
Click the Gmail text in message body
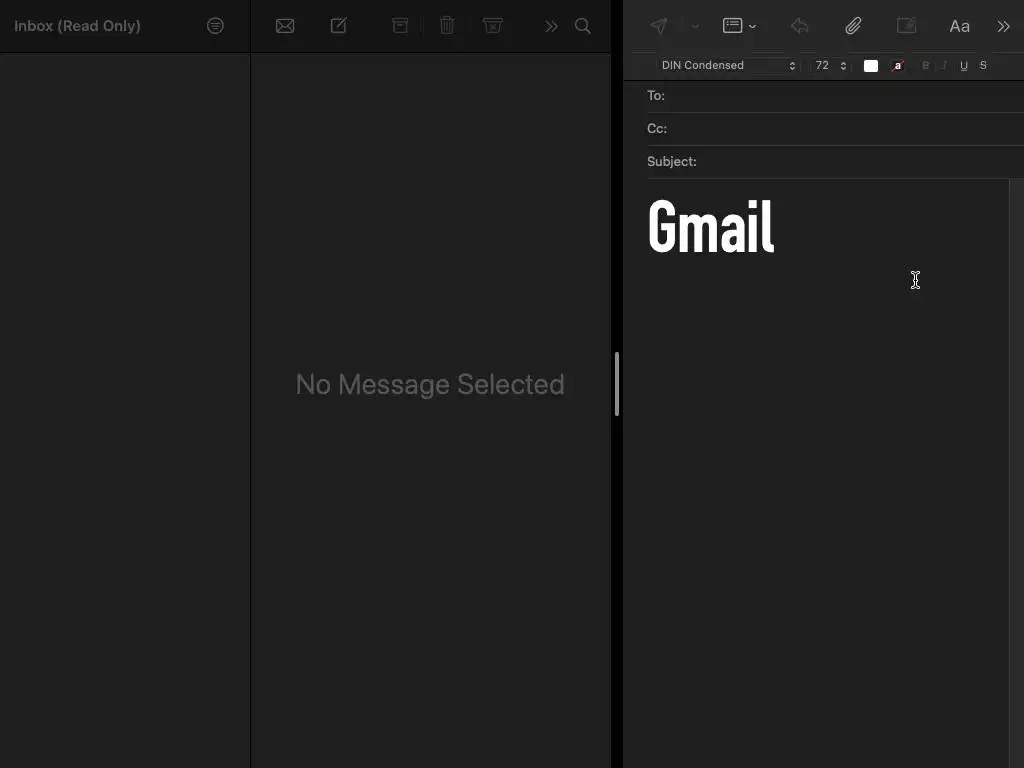pyautogui.click(x=711, y=226)
